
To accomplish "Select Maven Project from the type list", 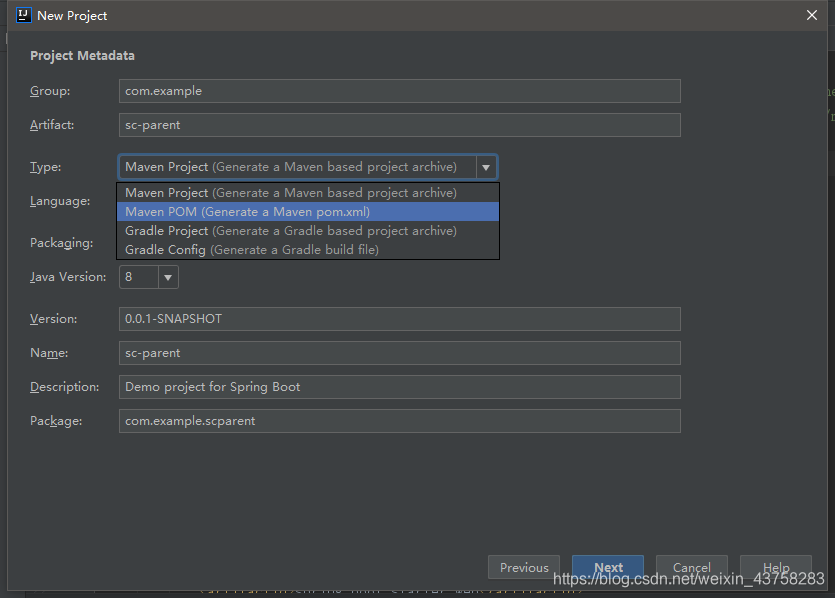I will pyautogui.click(x=308, y=193).
